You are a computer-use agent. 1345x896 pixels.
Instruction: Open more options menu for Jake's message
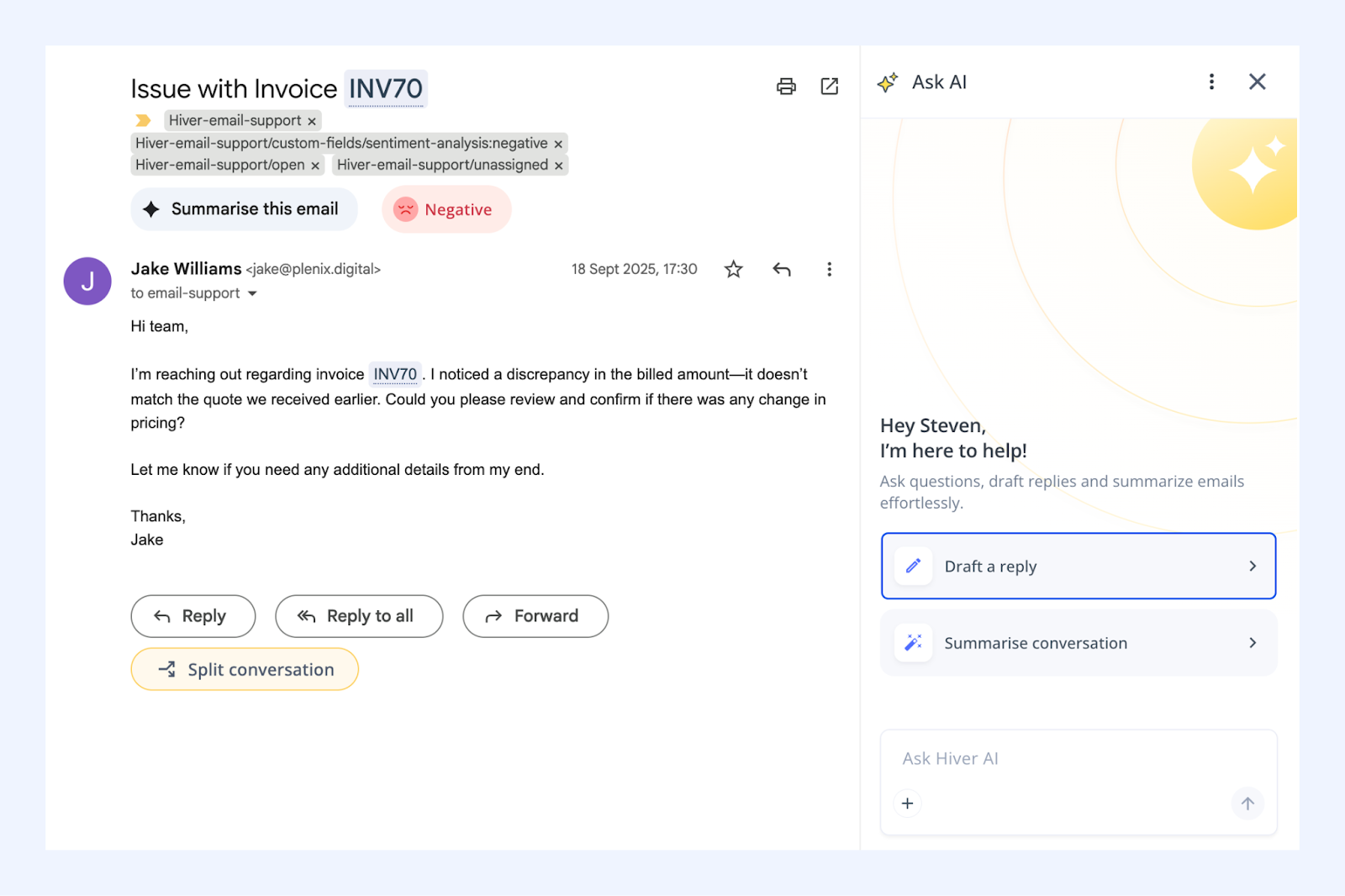coord(829,269)
